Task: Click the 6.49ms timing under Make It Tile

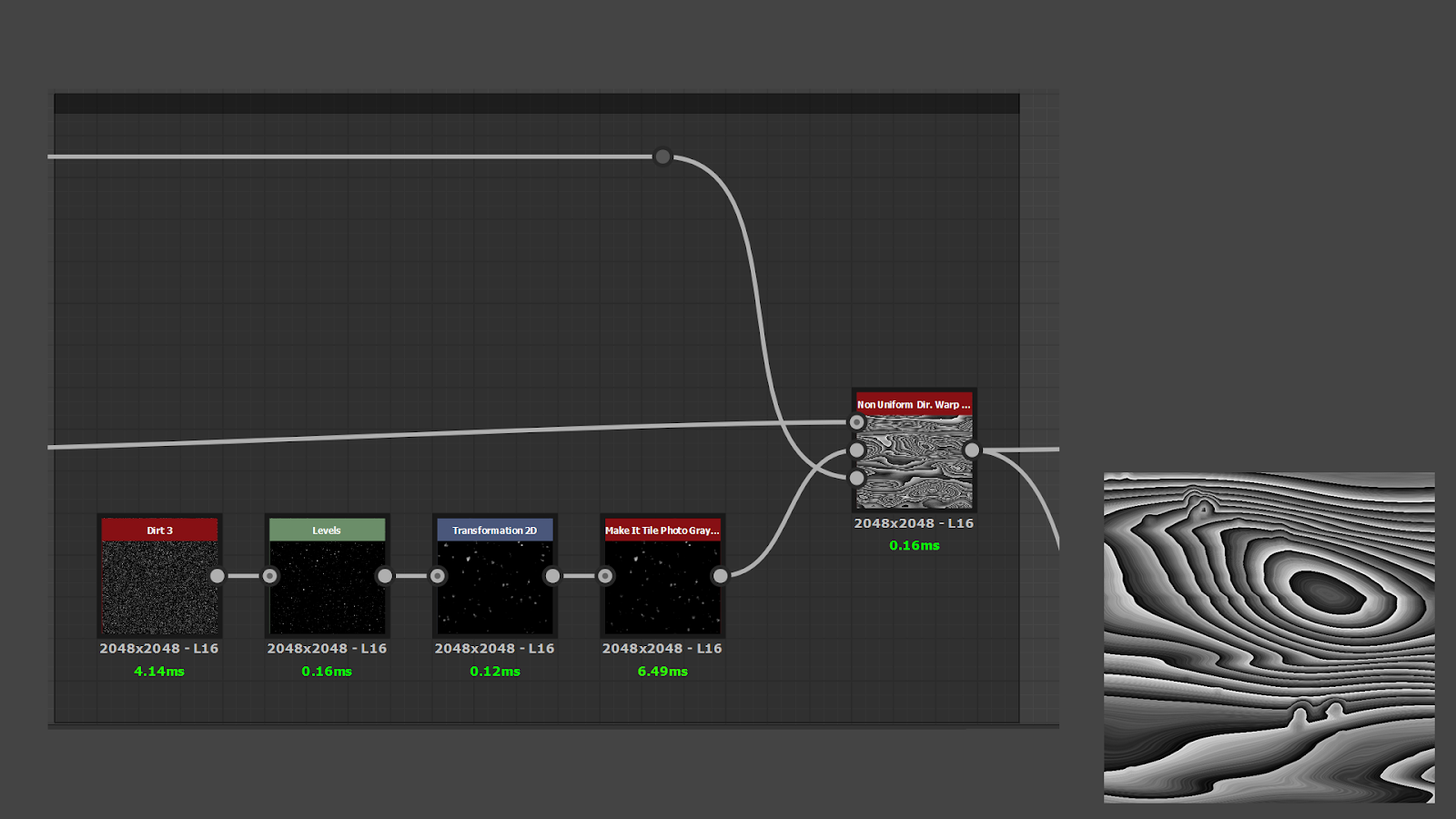Action: [x=662, y=672]
